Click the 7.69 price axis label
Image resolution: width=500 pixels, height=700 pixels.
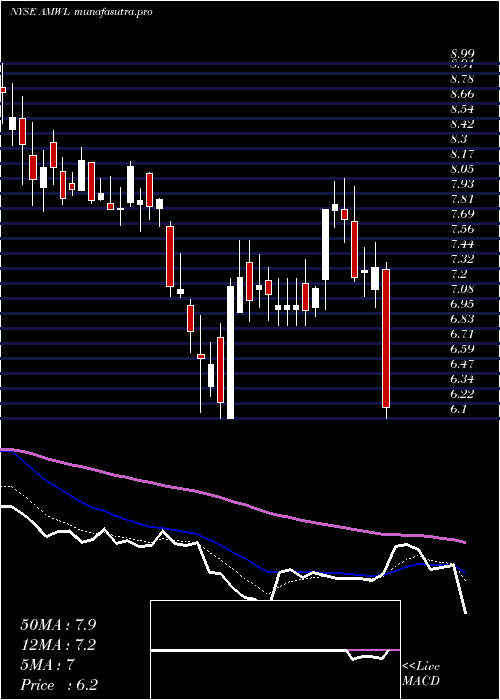pos(462,214)
